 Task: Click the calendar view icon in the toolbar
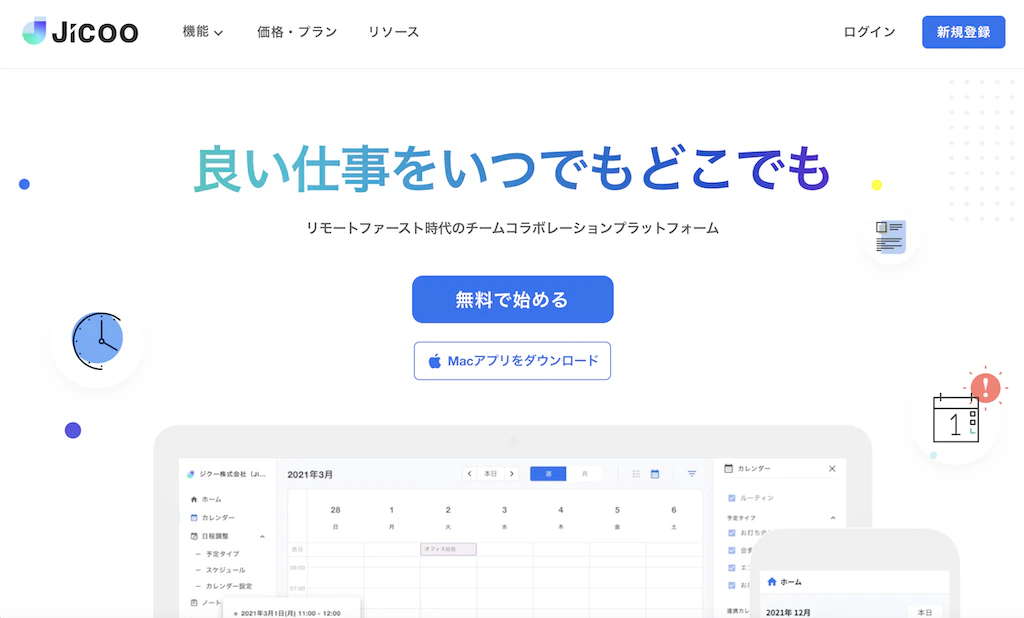pos(656,473)
